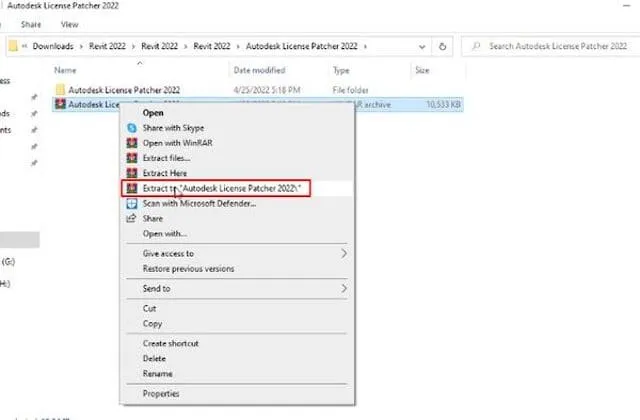This screenshot has width=640, height=420.
Task: Click the File folder type cell
Action: pos(351,90)
